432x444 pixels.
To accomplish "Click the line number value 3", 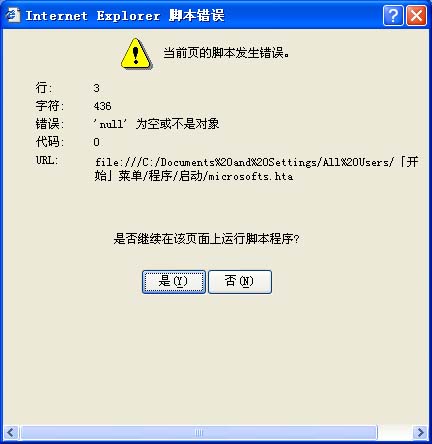I will (96, 88).
